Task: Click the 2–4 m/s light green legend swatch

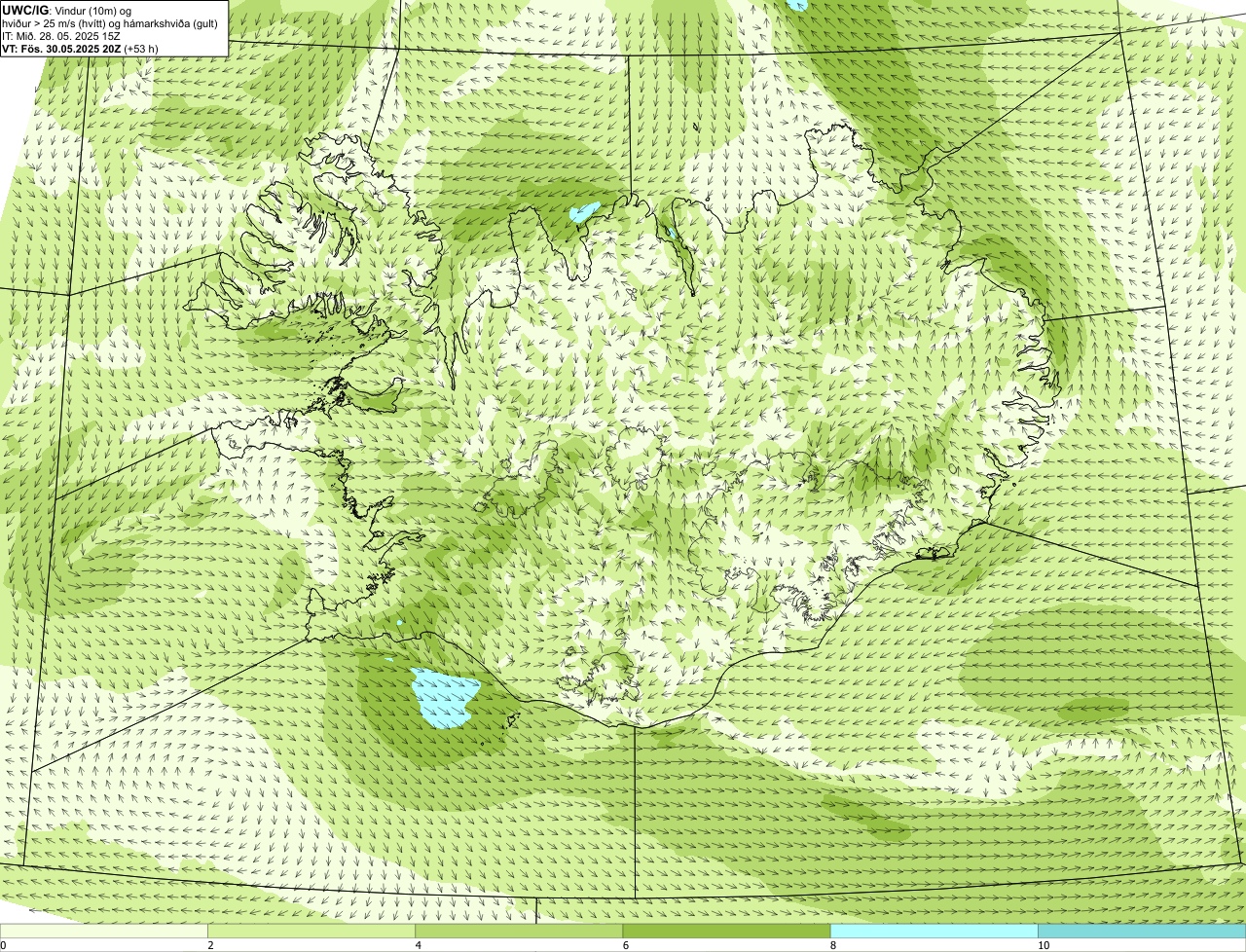Action: point(311,932)
